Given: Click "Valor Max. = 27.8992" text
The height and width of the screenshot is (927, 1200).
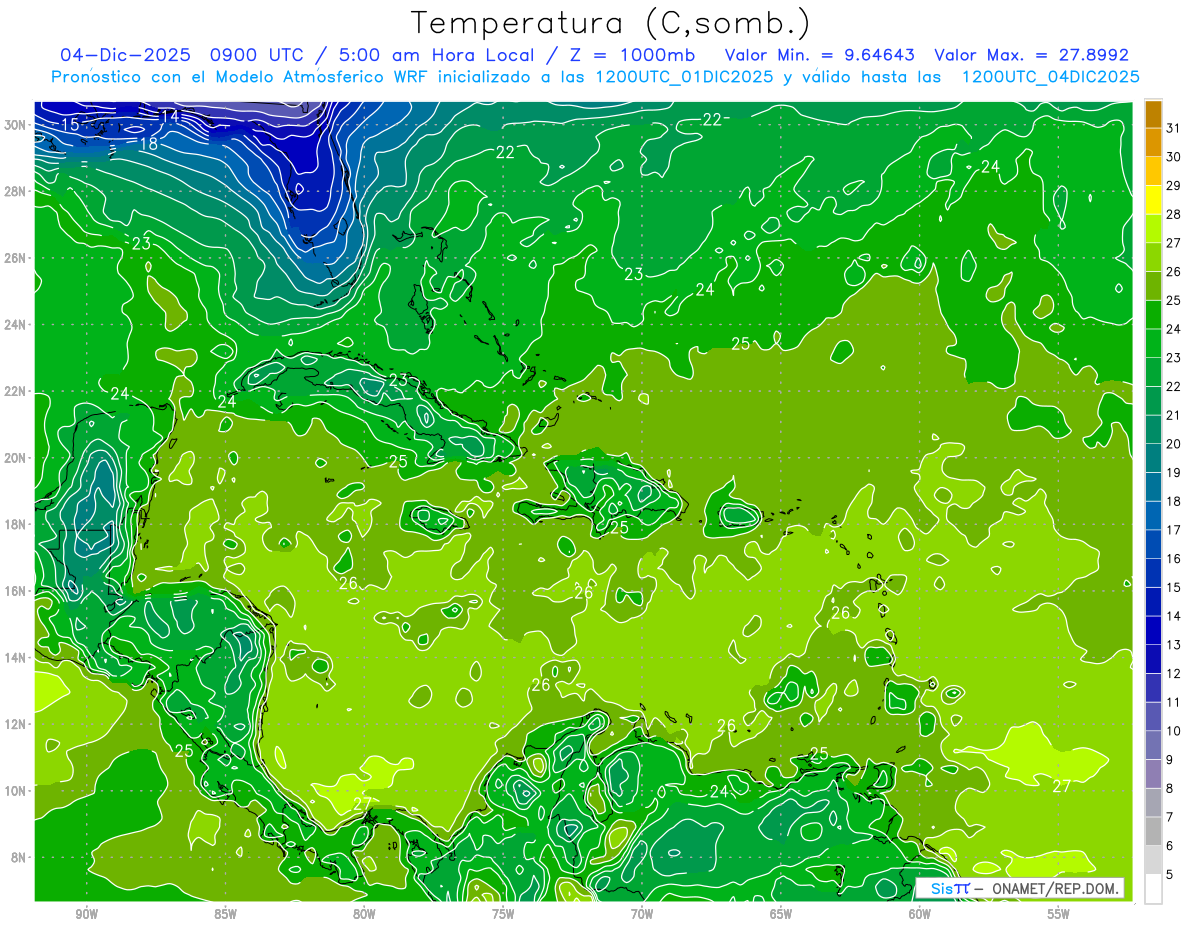Looking at the screenshot, I should 1032,55.
